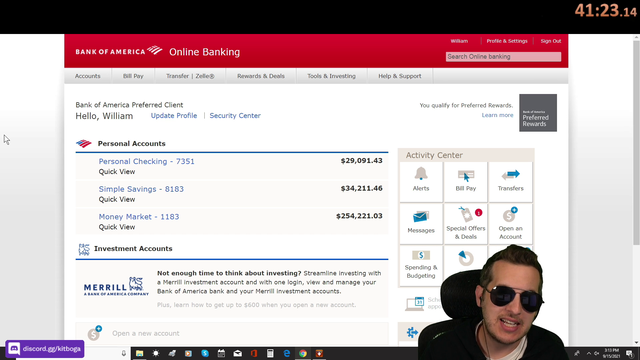Open Personal Checking - 7351 account
The height and width of the screenshot is (360, 640).
[147, 161]
